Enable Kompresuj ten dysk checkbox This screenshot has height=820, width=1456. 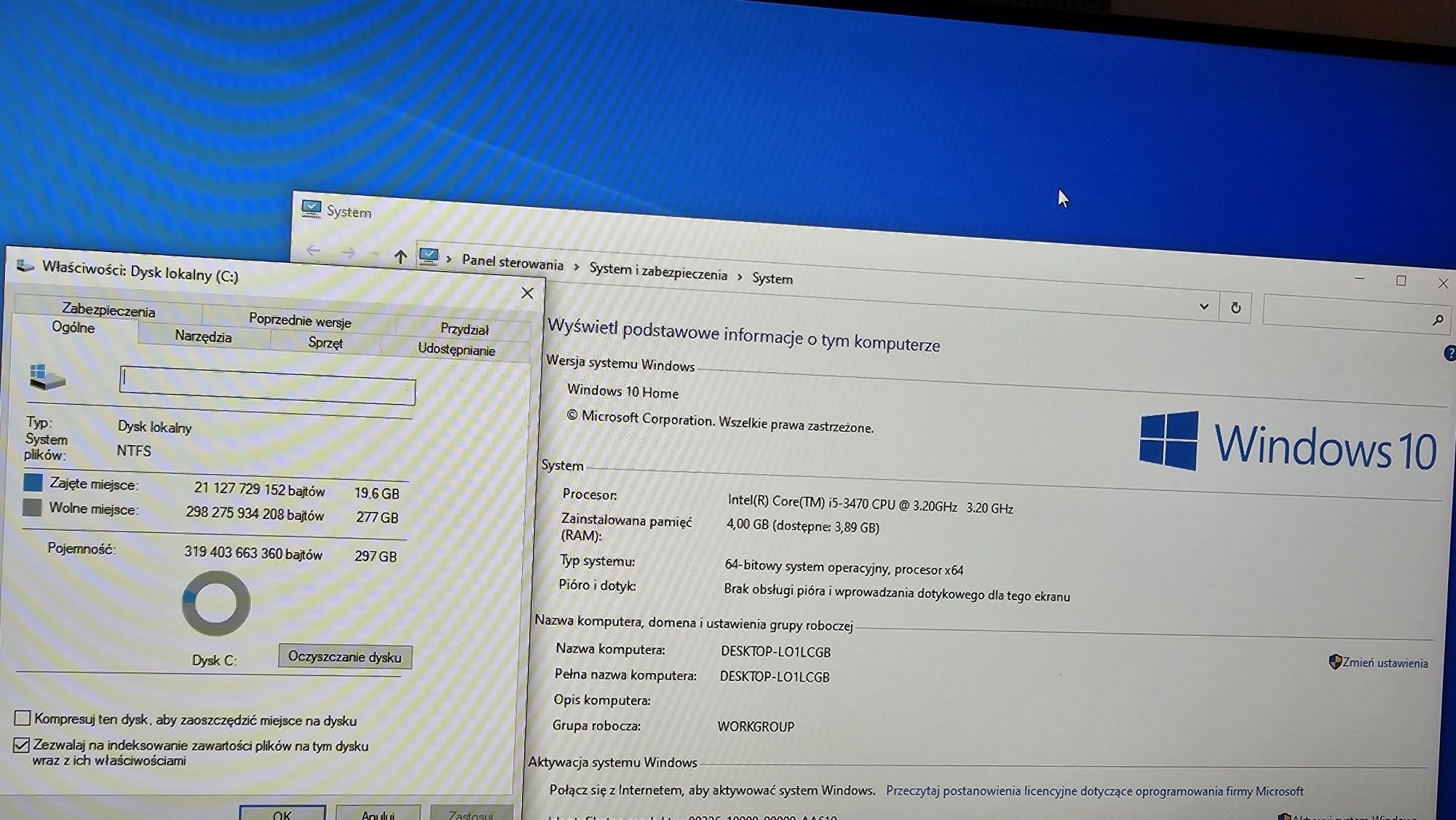click(x=23, y=718)
